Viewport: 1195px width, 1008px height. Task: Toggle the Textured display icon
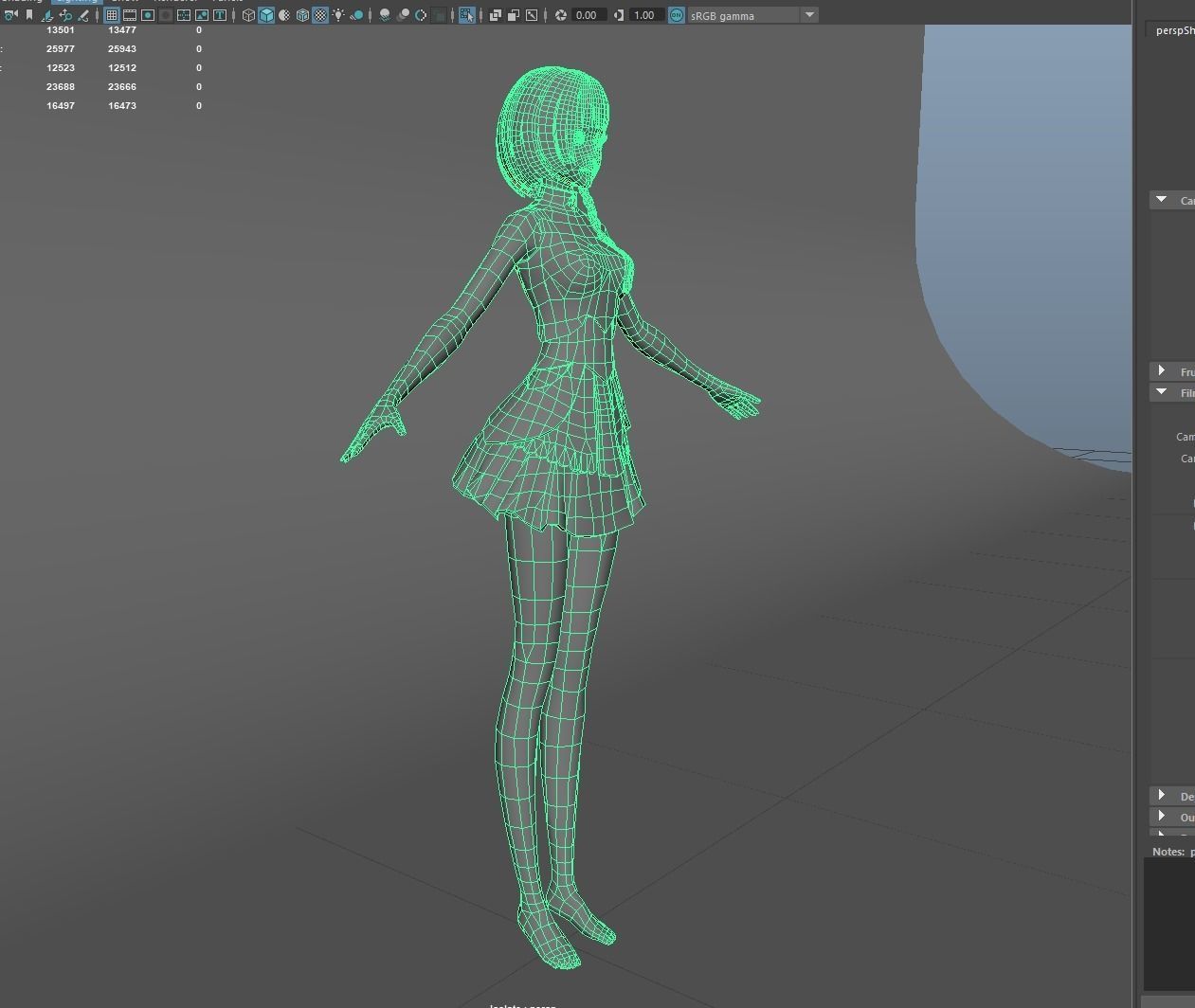point(321,15)
